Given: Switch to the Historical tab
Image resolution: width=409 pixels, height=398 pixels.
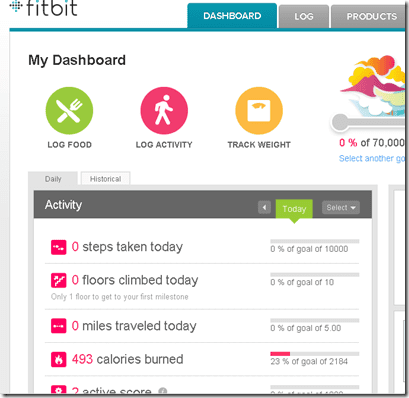Looking at the screenshot, I should [105, 179].
